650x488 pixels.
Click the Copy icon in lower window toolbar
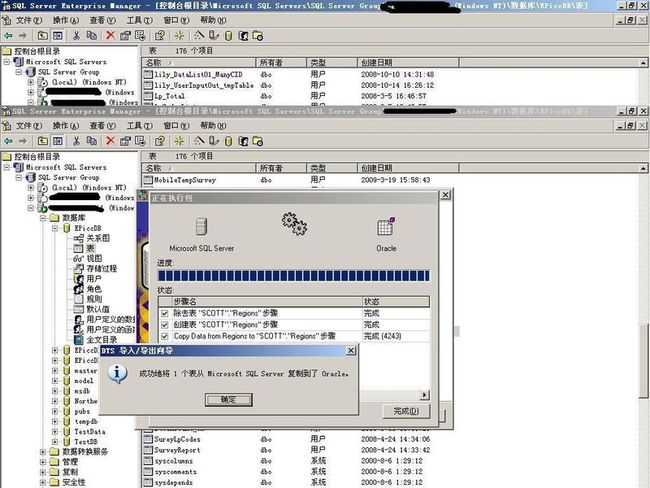coord(91,141)
